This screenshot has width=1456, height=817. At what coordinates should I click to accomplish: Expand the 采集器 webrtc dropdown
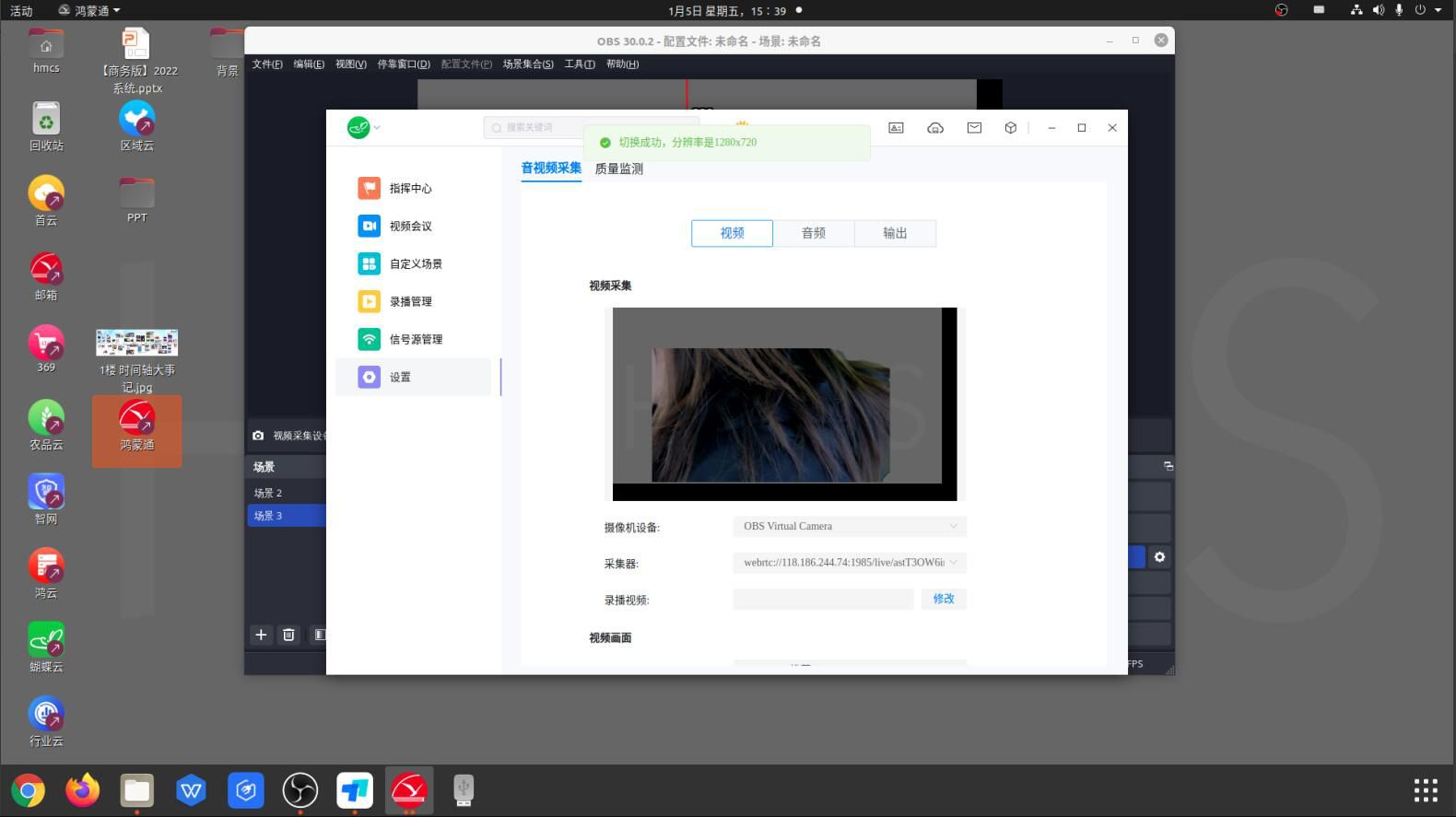coord(849,563)
